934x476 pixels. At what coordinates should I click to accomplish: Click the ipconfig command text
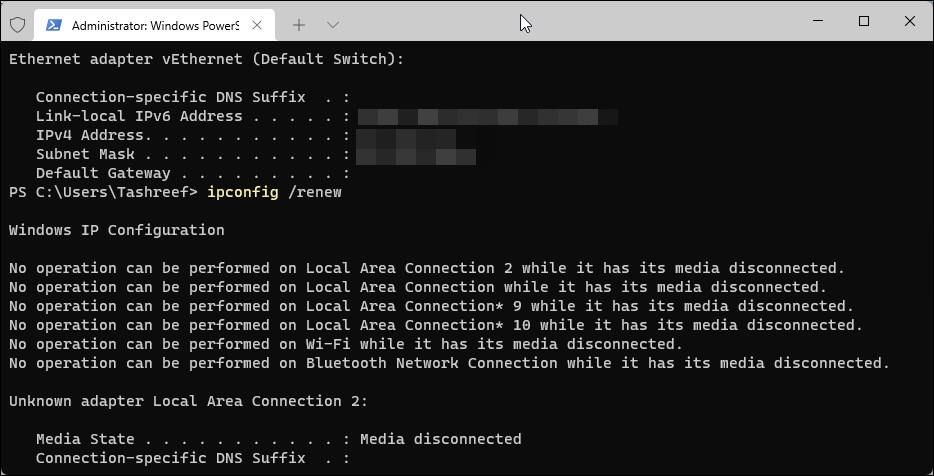[x=242, y=192]
